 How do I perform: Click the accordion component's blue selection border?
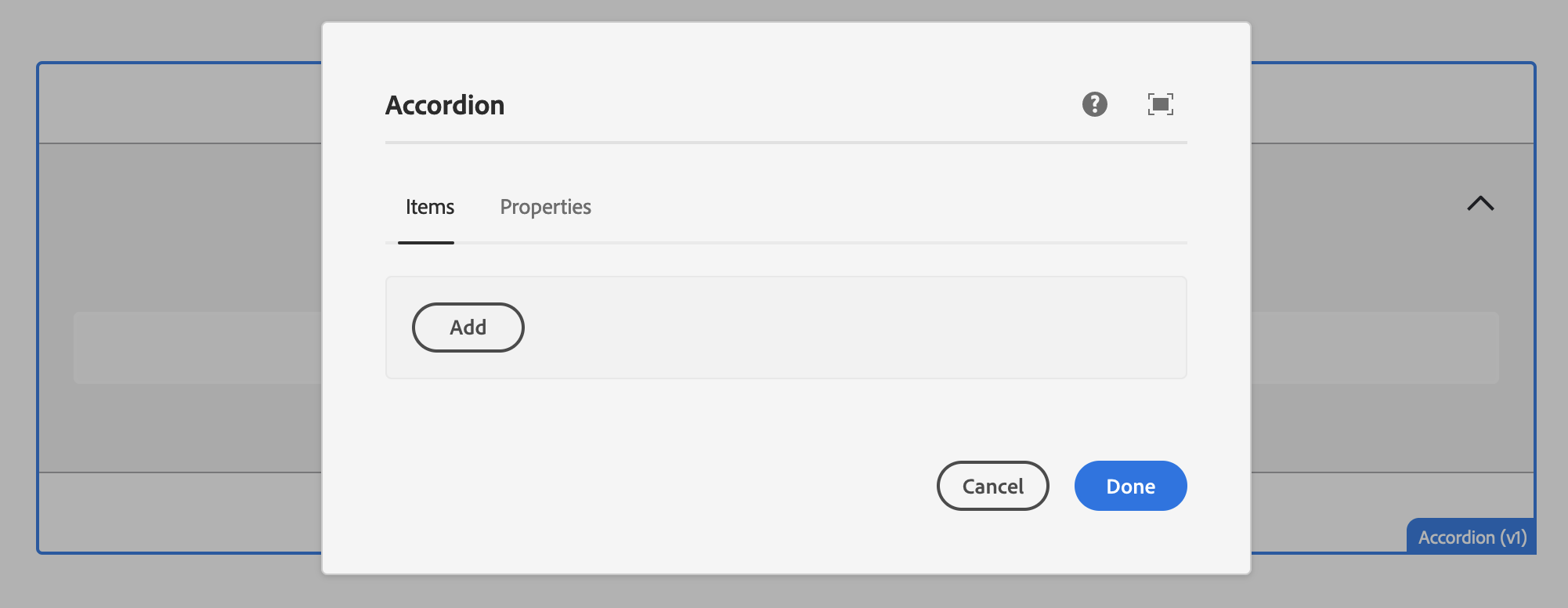point(38,313)
